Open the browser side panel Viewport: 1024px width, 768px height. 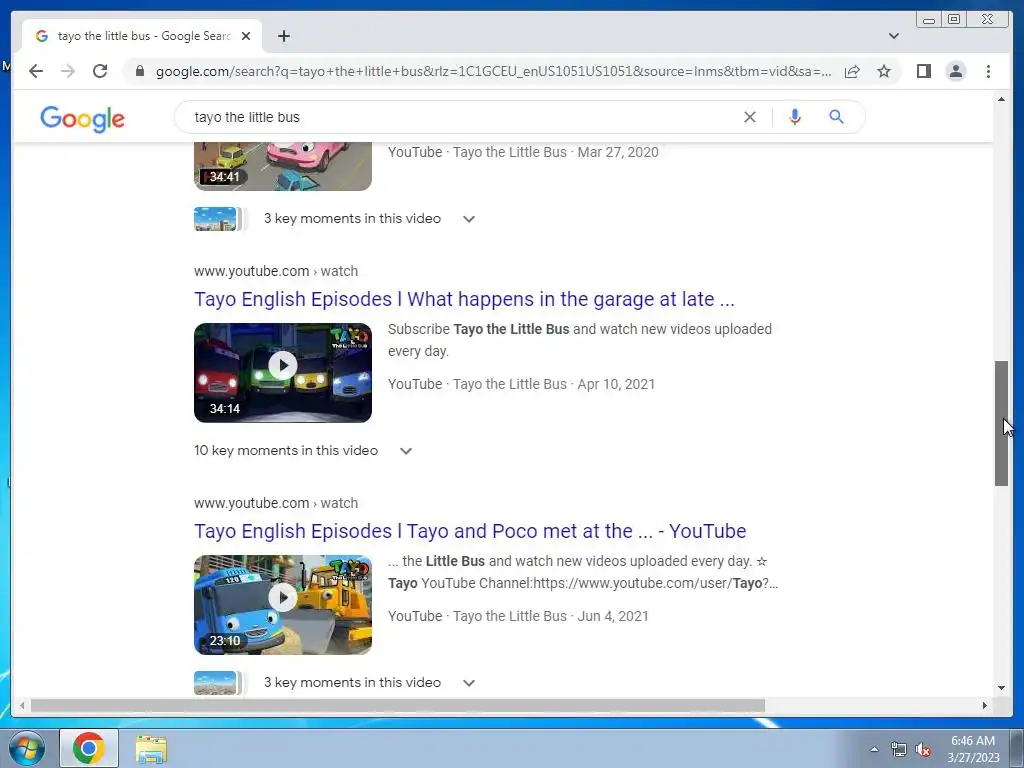pyautogui.click(x=923, y=71)
